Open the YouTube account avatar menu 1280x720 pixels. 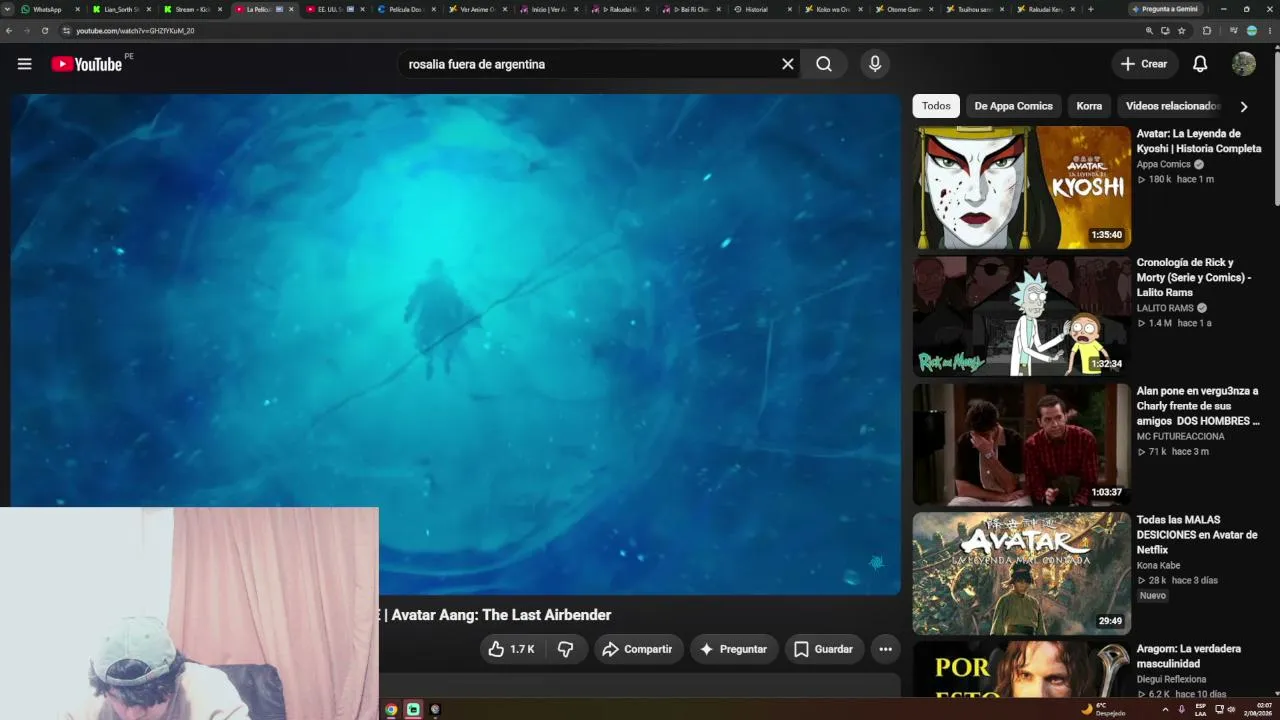click(1244, 64)
